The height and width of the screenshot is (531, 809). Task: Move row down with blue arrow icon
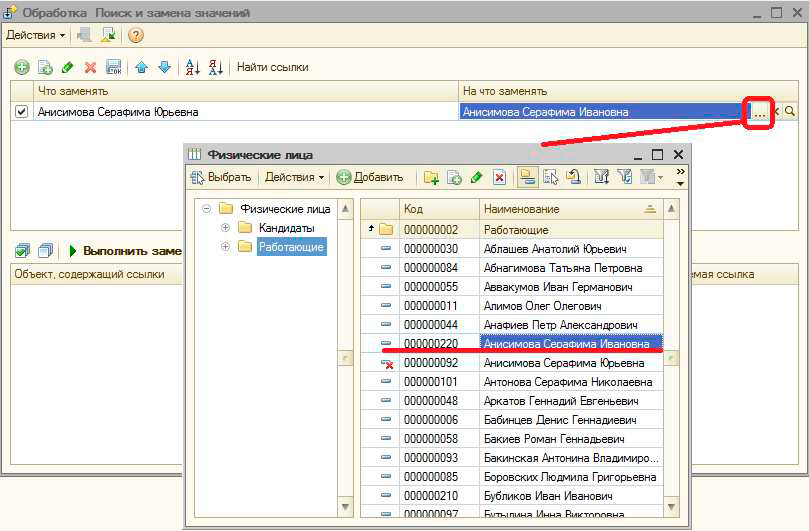(x=164, y=67)
